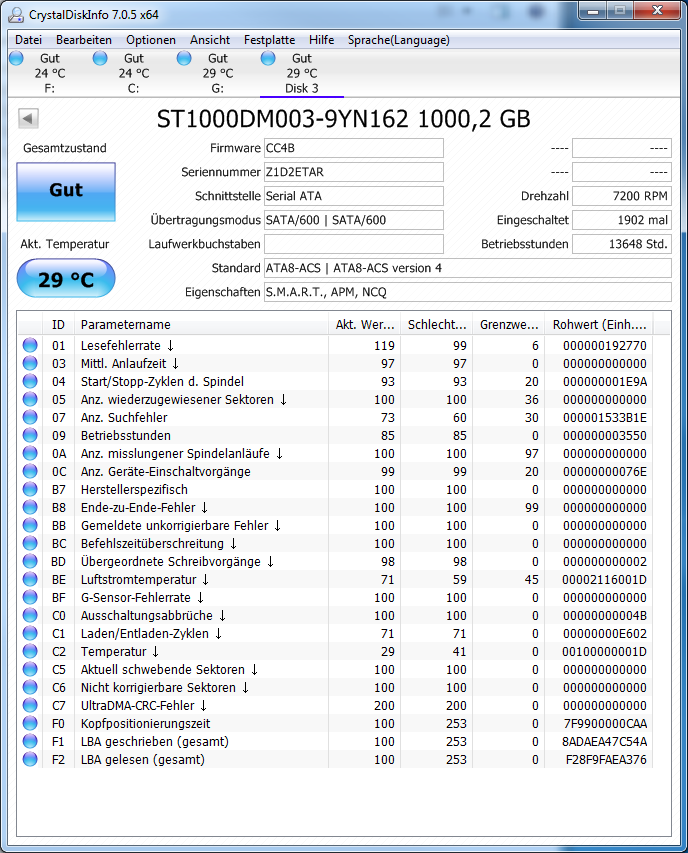Viewport: 688px width, 853px height.
Task: Click status icon of Nicht korrigierbare Sektoren row
Action: click(x=30, y=687)
